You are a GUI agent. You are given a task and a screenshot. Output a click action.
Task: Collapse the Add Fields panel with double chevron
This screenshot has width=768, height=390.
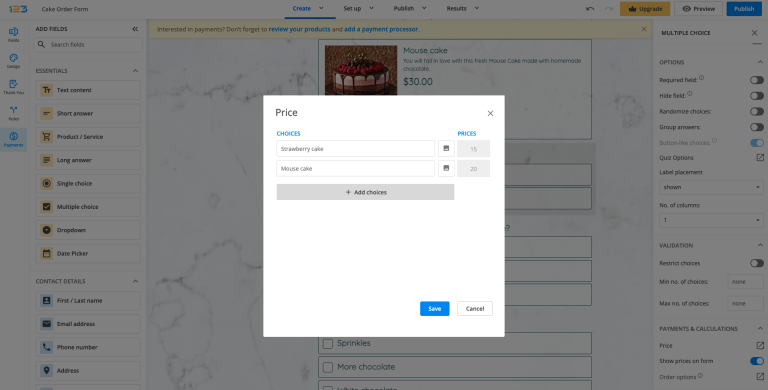(135, 29)
